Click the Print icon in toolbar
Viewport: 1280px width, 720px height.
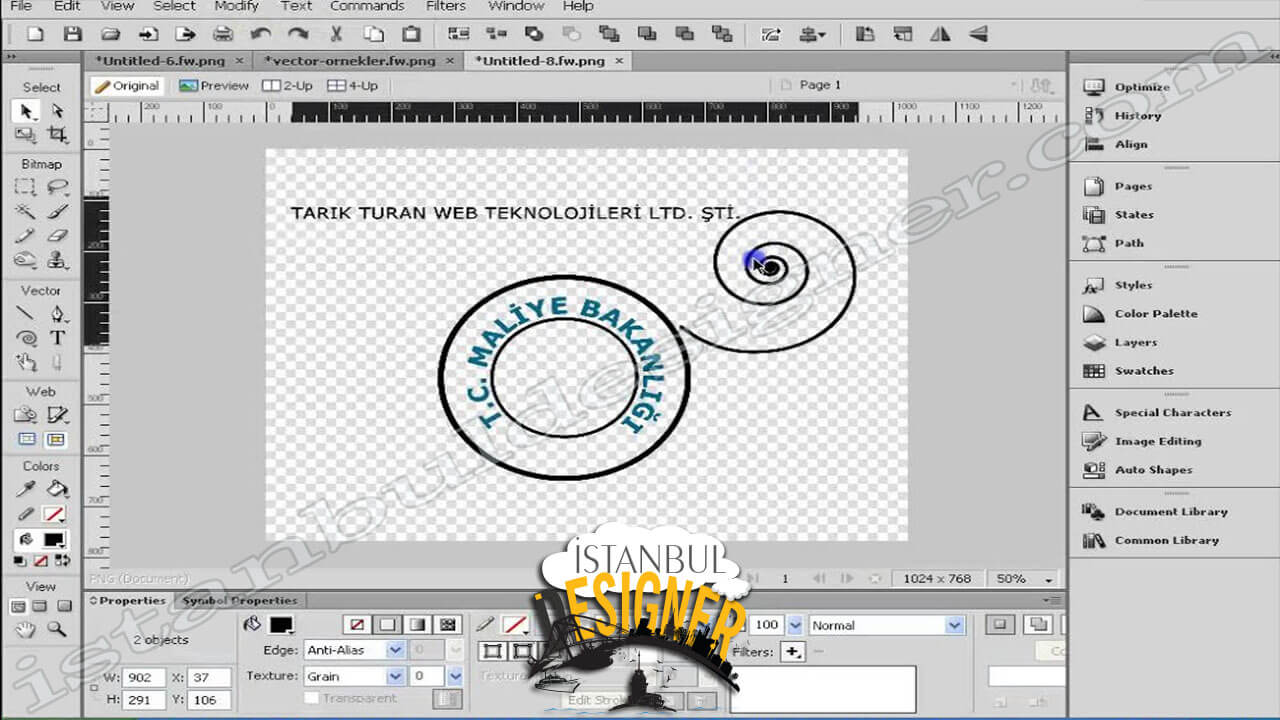223,34
